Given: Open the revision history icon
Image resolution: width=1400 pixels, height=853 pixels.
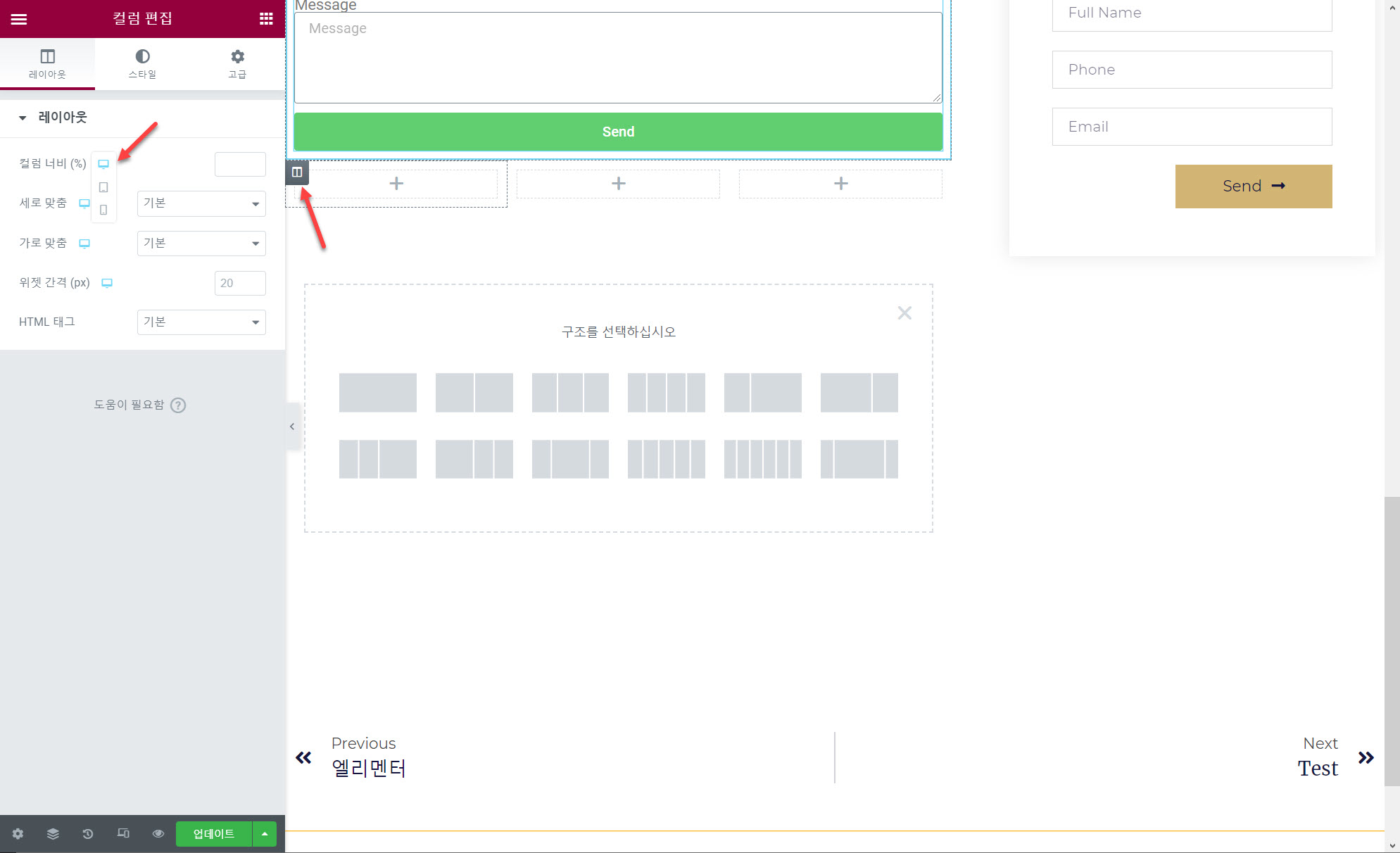Looking at the screenshot, I should pos(88,834).
